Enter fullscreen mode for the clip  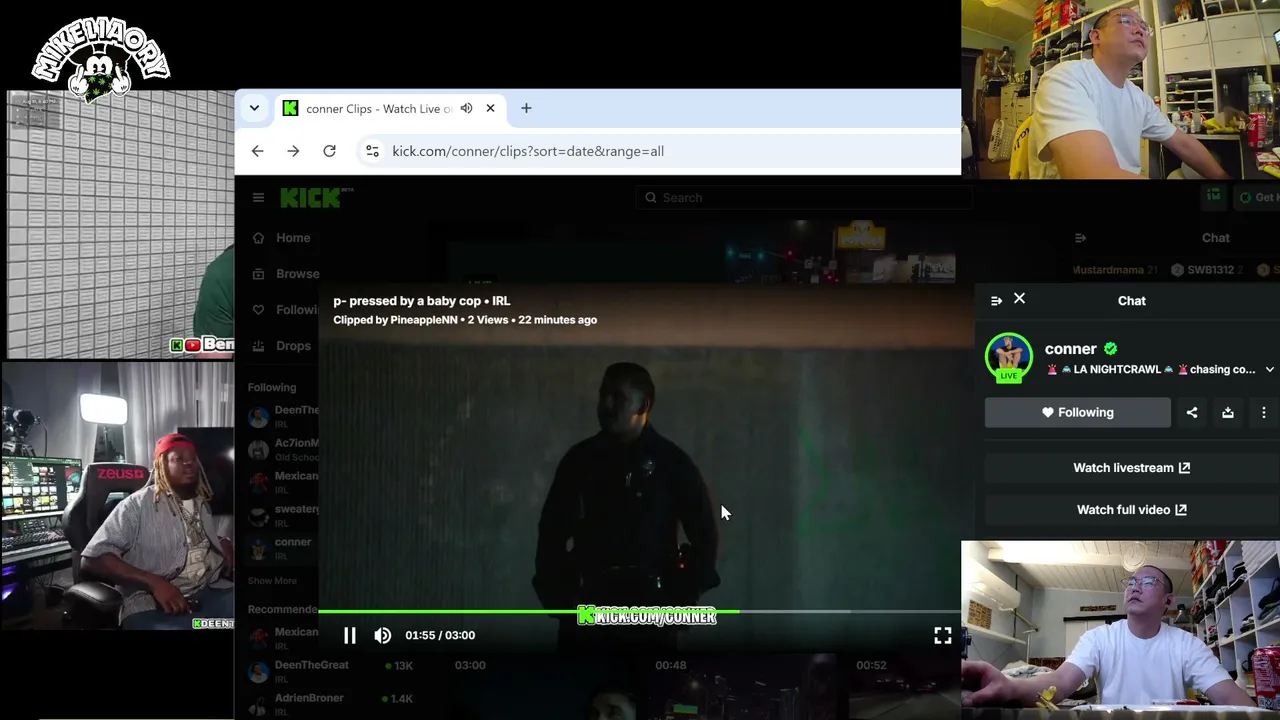click(x=942, y=635)
